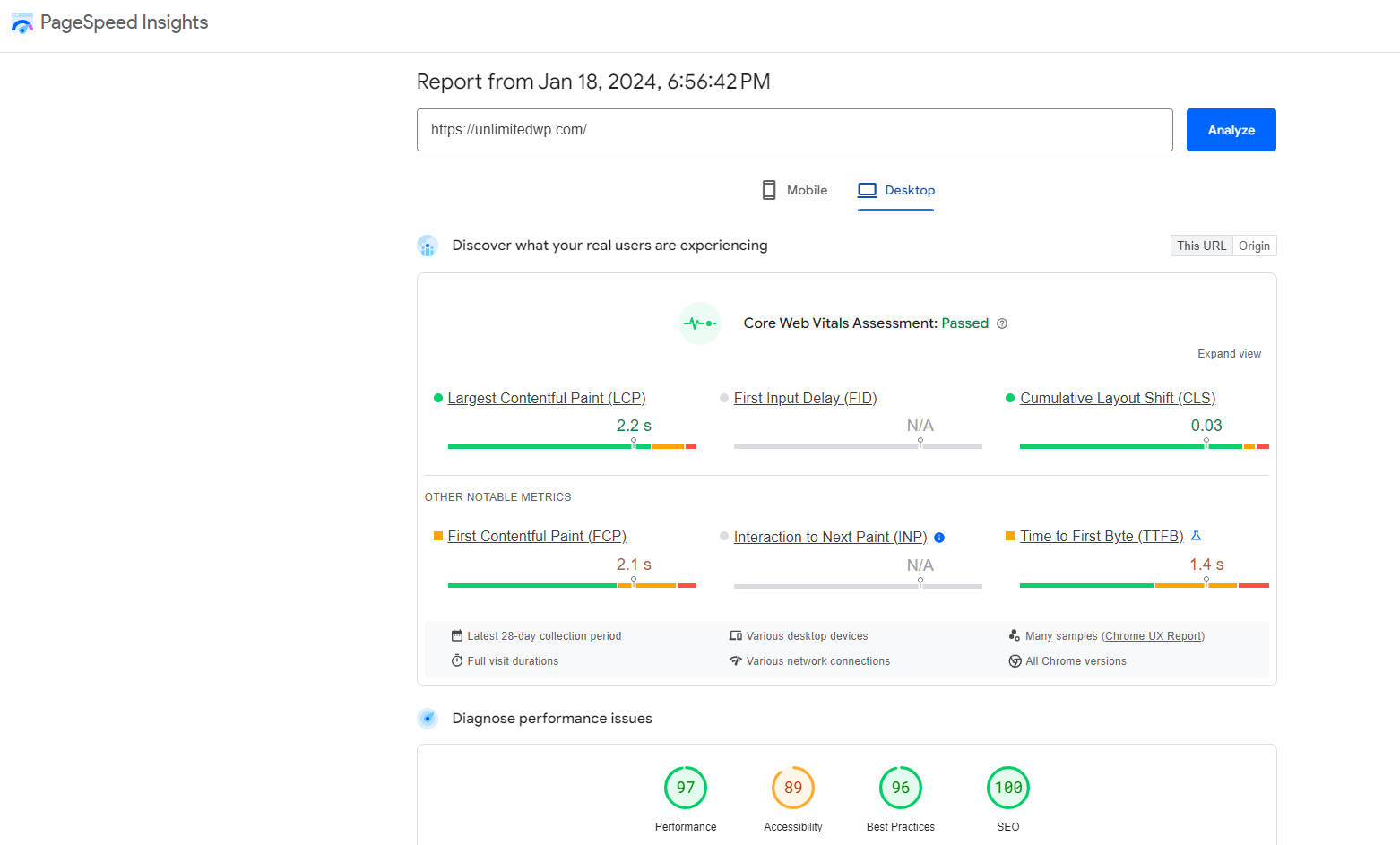Click the INP distribution bar
Screen dimensions: 1400x845
click(x=858, y=586)
